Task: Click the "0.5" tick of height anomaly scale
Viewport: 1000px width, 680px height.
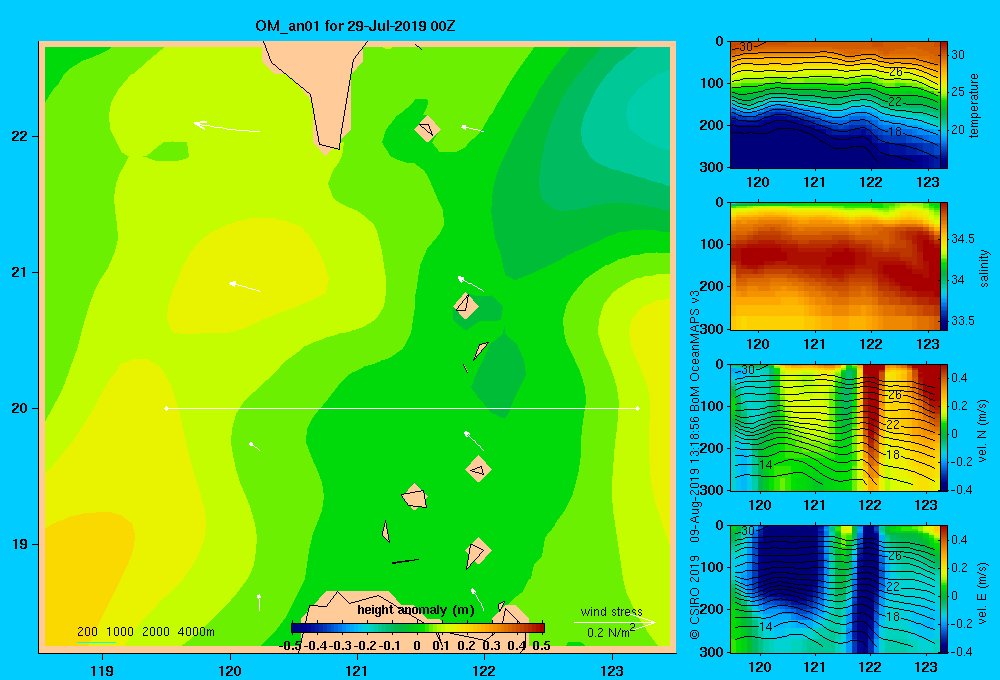Action: pyautogui.click(x=541, y=646)
